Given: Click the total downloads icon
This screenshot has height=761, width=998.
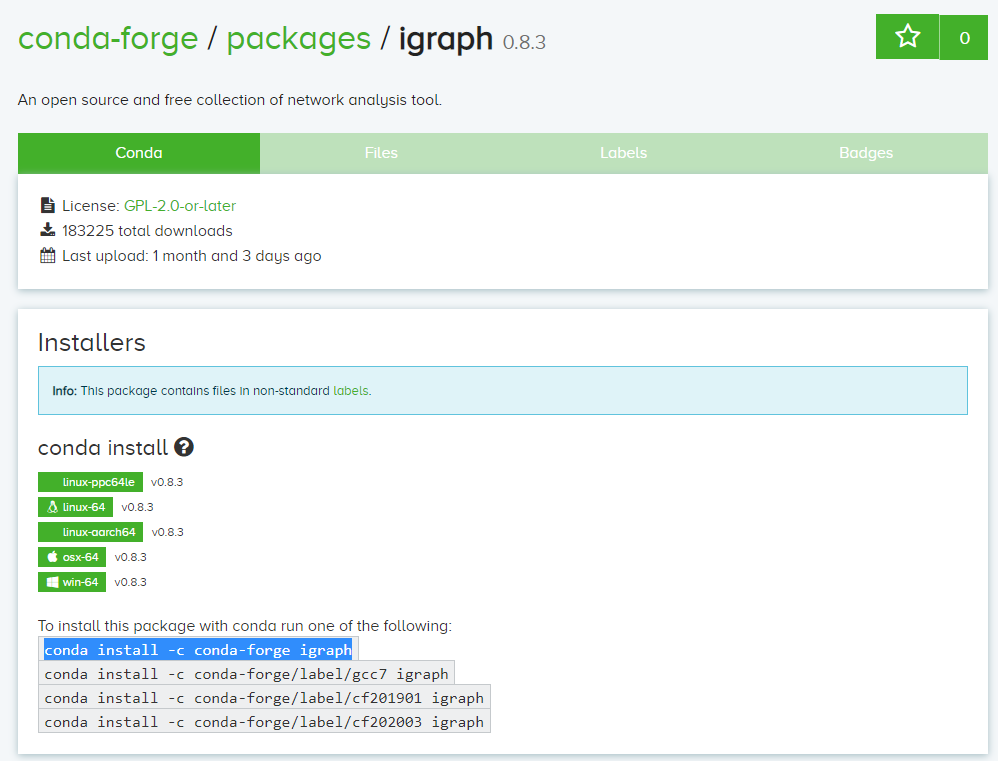Looking at the screenshot, I should (x=48, y=230).
